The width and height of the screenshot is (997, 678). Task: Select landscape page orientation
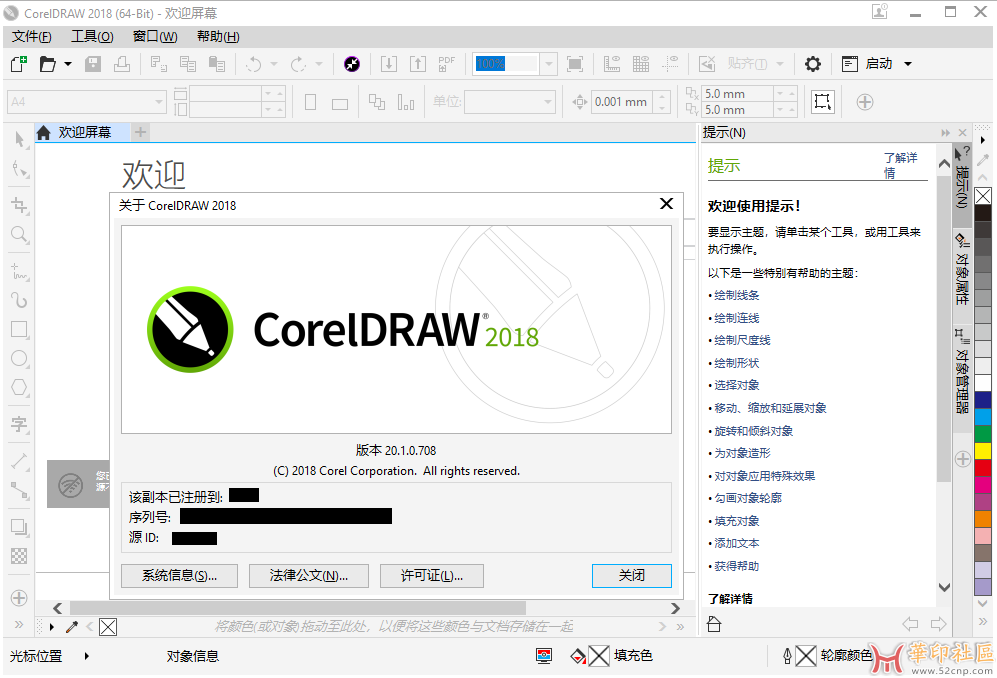point(340,104)
